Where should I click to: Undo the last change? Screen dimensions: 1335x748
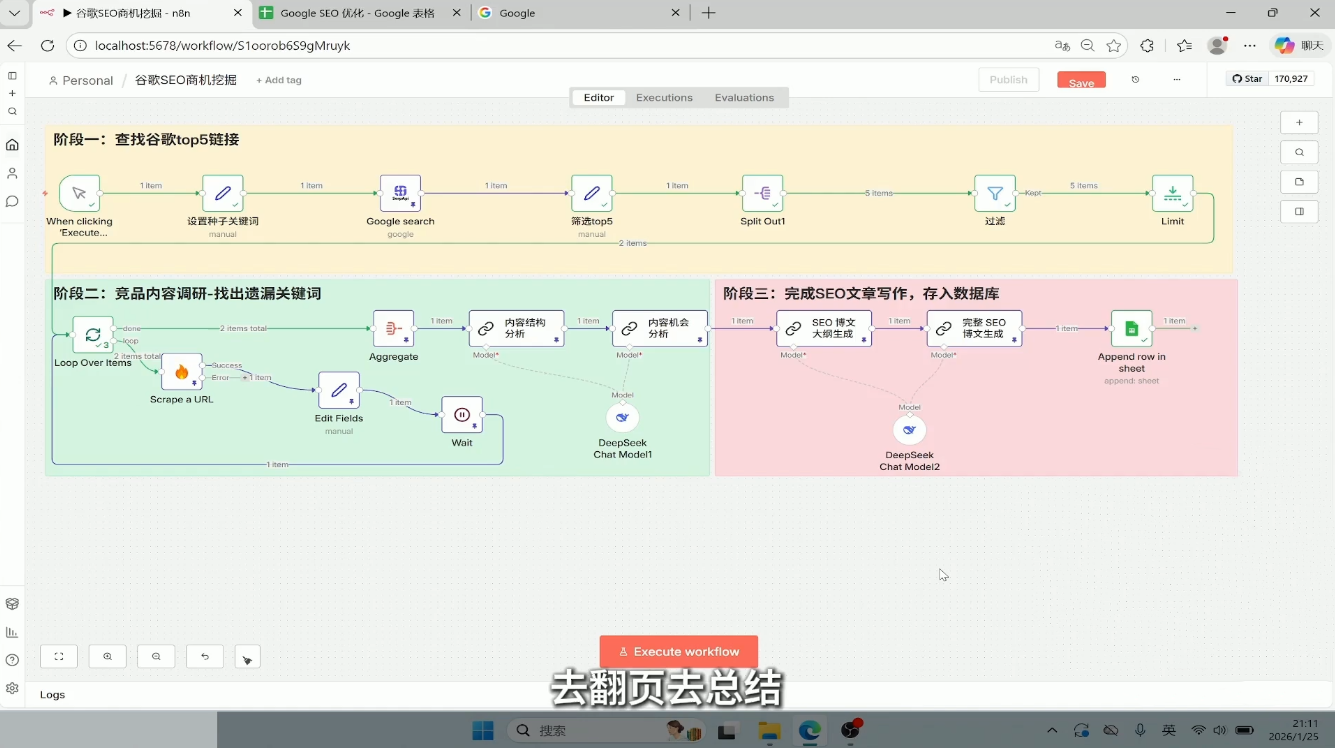click(204, 656)
